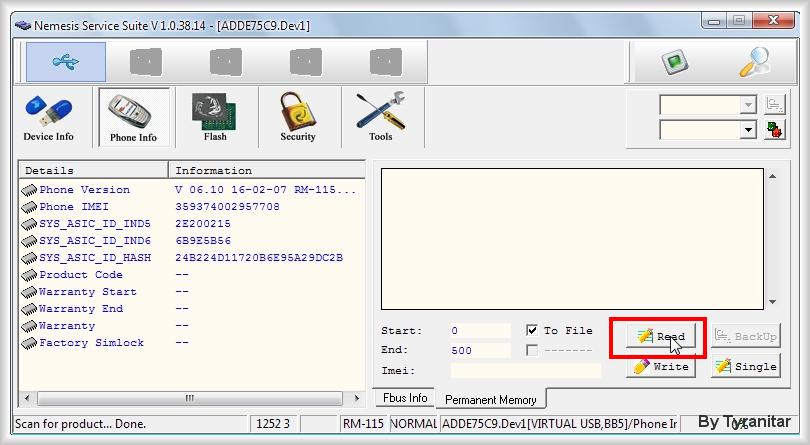Open the Tools section
810x445 pixels.
[x=381, y=118]
